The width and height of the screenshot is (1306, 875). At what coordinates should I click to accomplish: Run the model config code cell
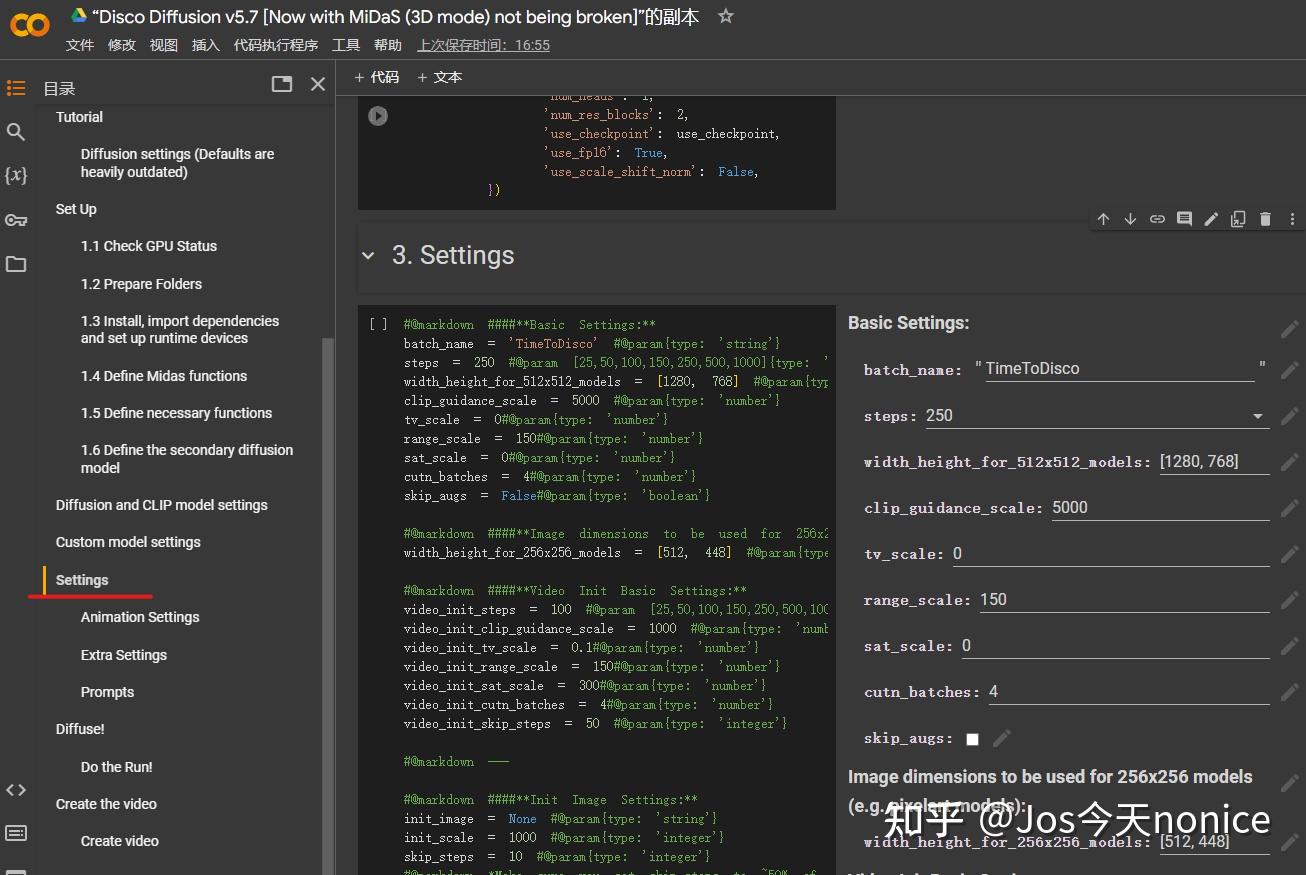pos(378,116)
